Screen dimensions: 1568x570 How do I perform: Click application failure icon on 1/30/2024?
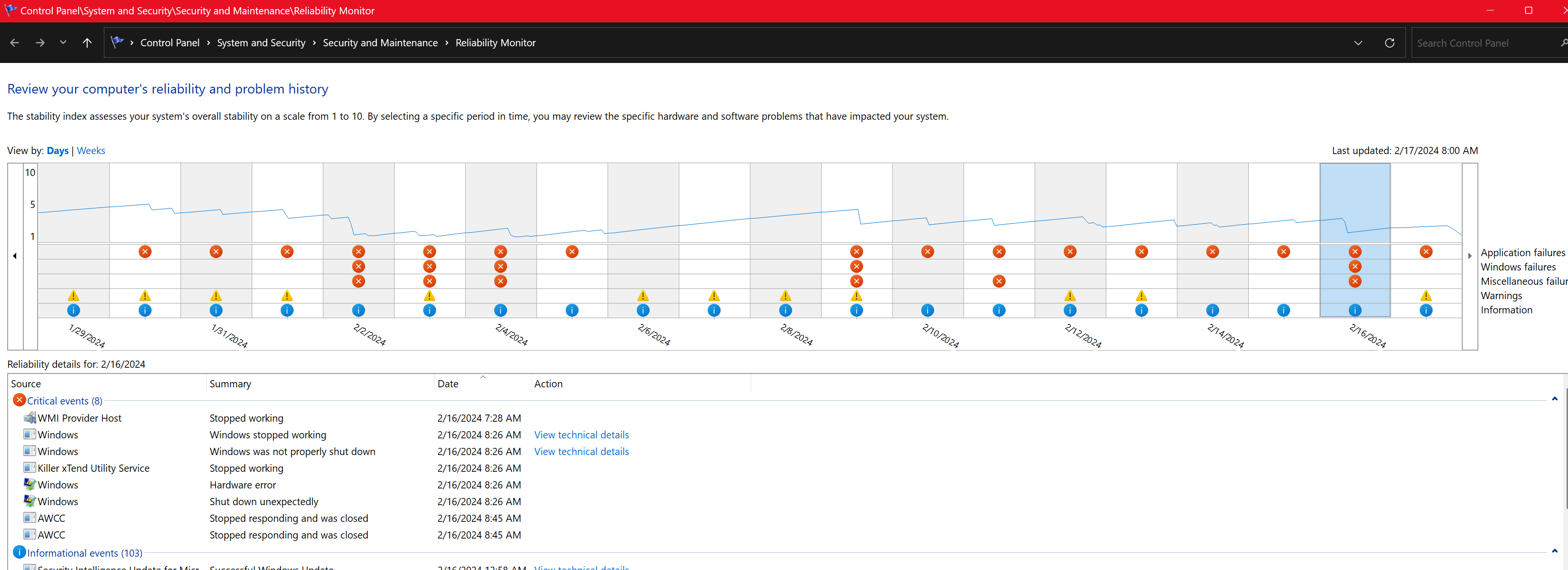tap(145, 251)
